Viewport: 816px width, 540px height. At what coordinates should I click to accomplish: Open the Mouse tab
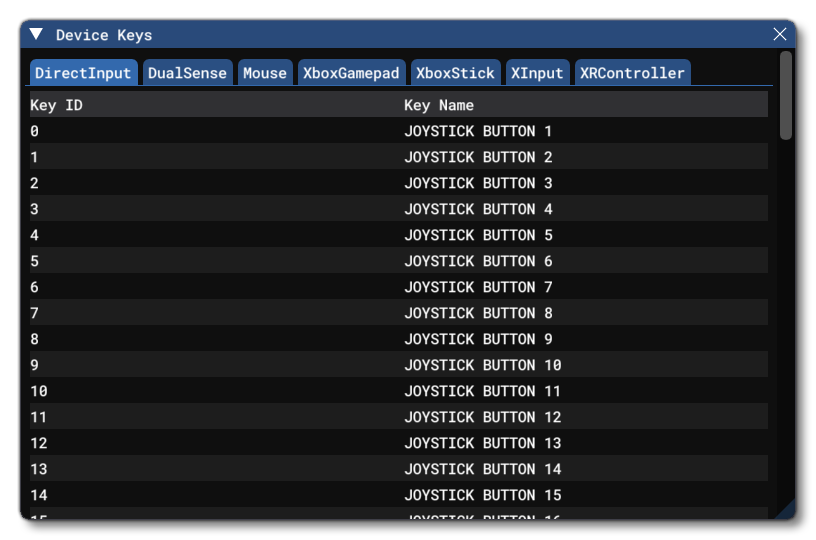point(265,73)
